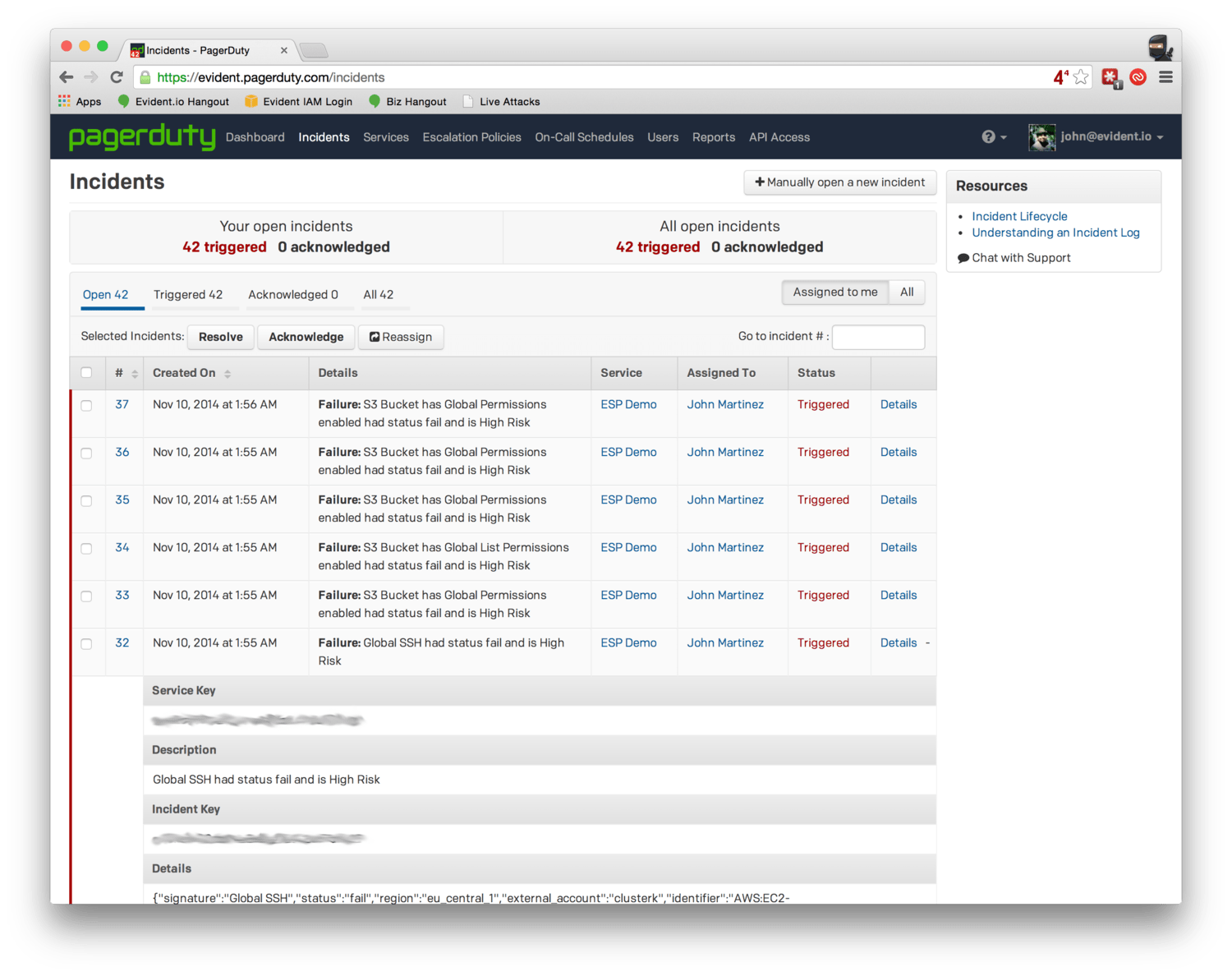
Task: Click the PagerDuty logo
Action: pos(141,137)
